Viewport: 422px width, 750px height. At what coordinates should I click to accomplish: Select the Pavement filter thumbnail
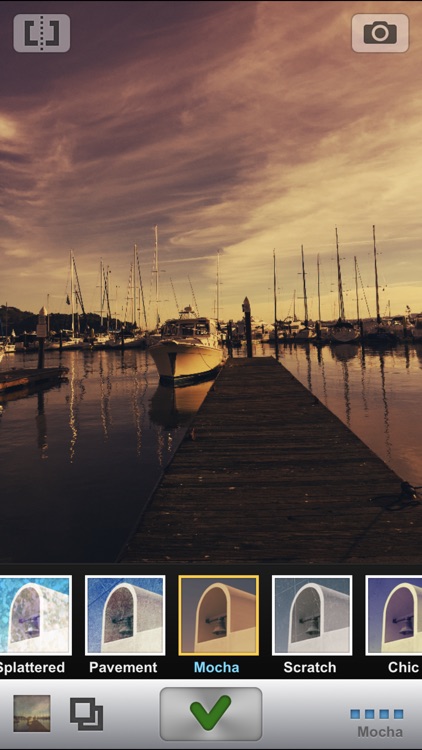coord(125,615)
